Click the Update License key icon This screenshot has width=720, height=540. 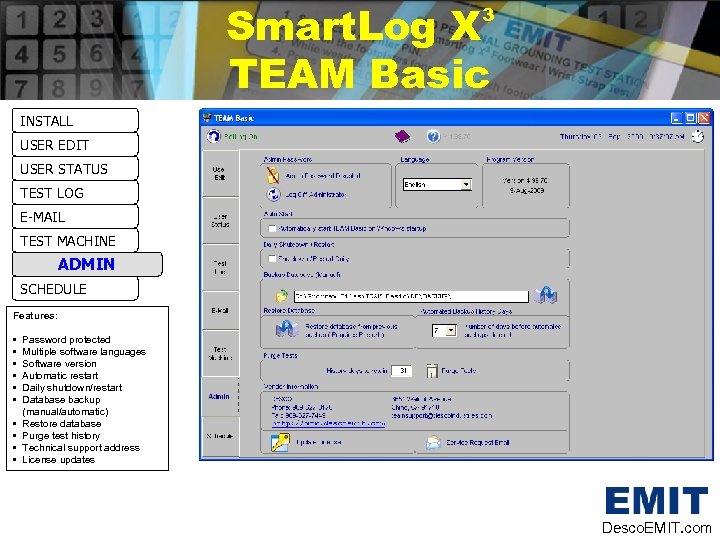click(x=280, y=442)
